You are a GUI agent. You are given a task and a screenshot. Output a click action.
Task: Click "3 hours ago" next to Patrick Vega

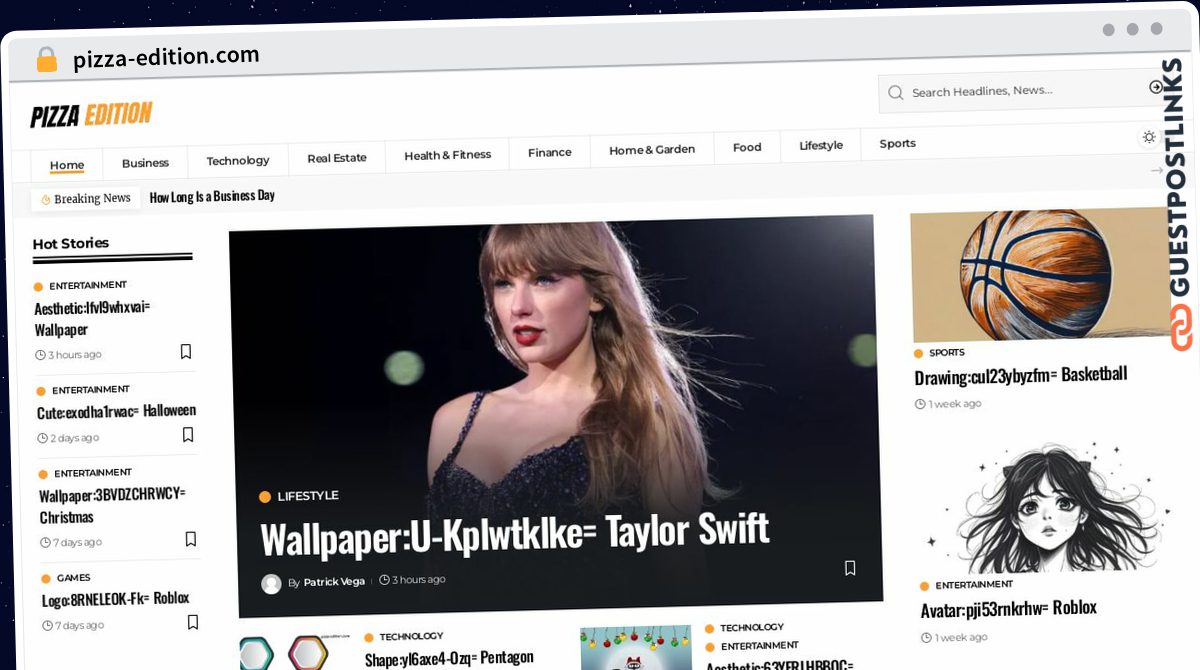tap(419, 580)
